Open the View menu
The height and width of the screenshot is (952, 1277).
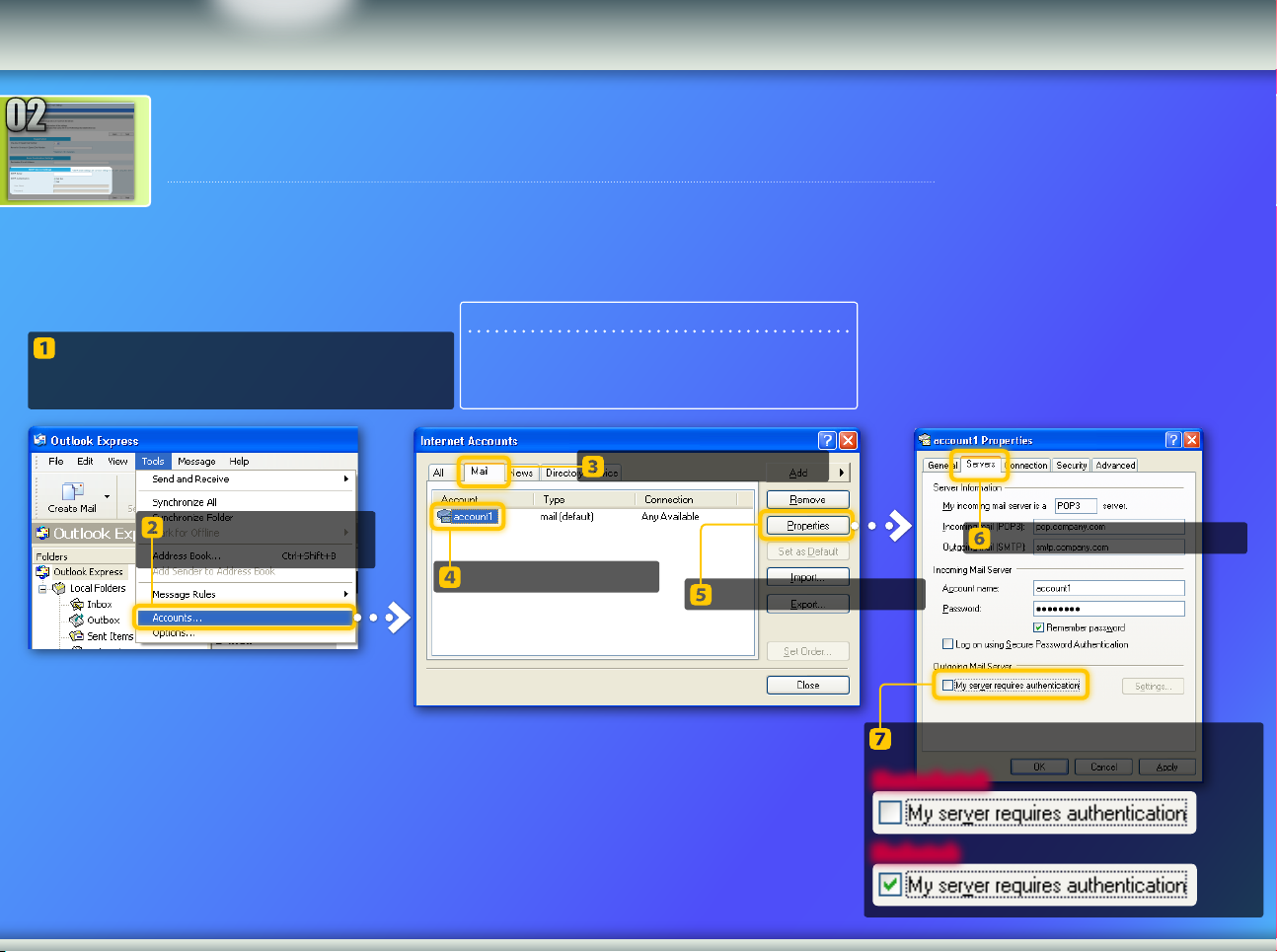click(117, 461)
